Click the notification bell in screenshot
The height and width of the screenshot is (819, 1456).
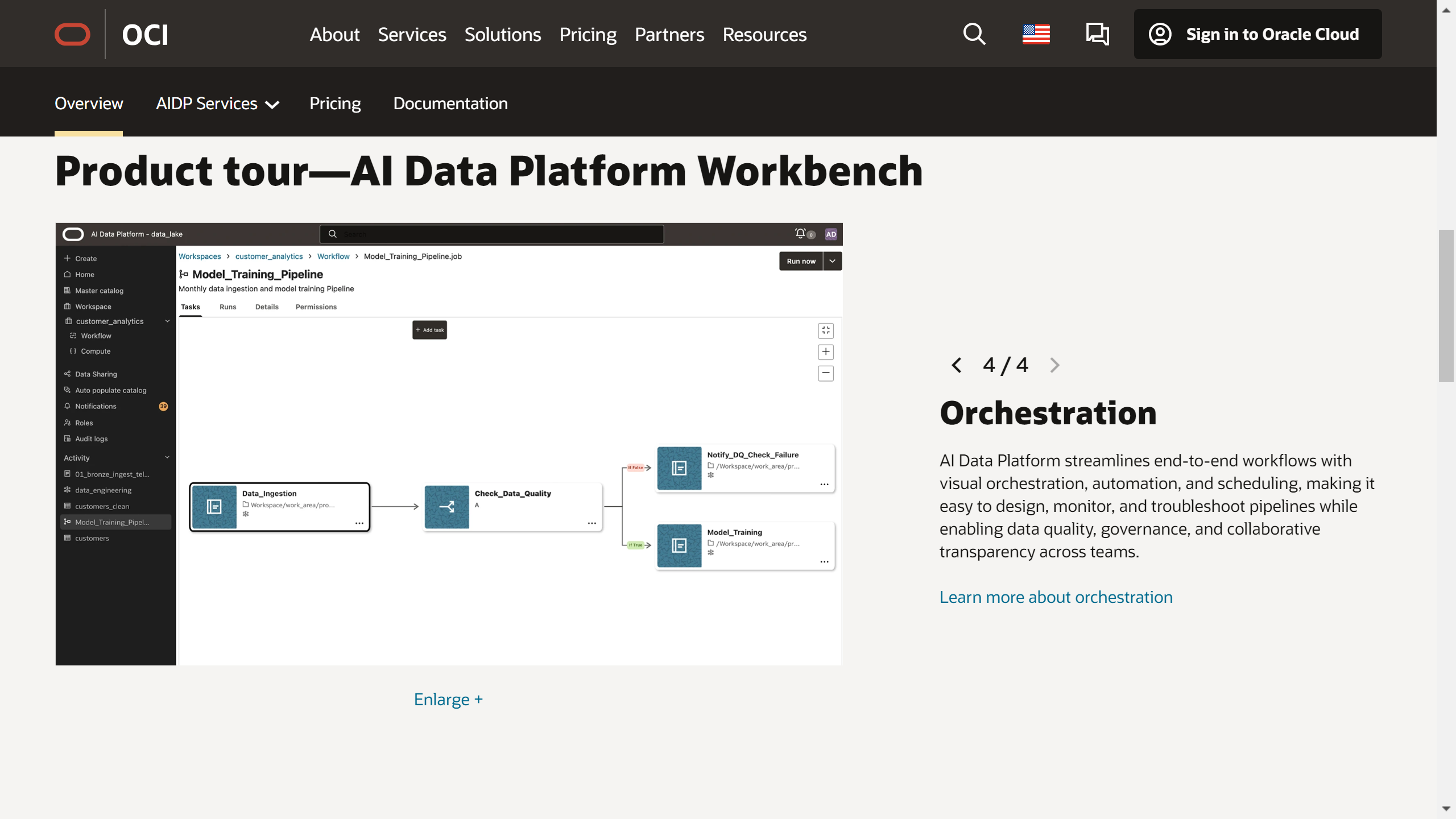coord(800,234)
